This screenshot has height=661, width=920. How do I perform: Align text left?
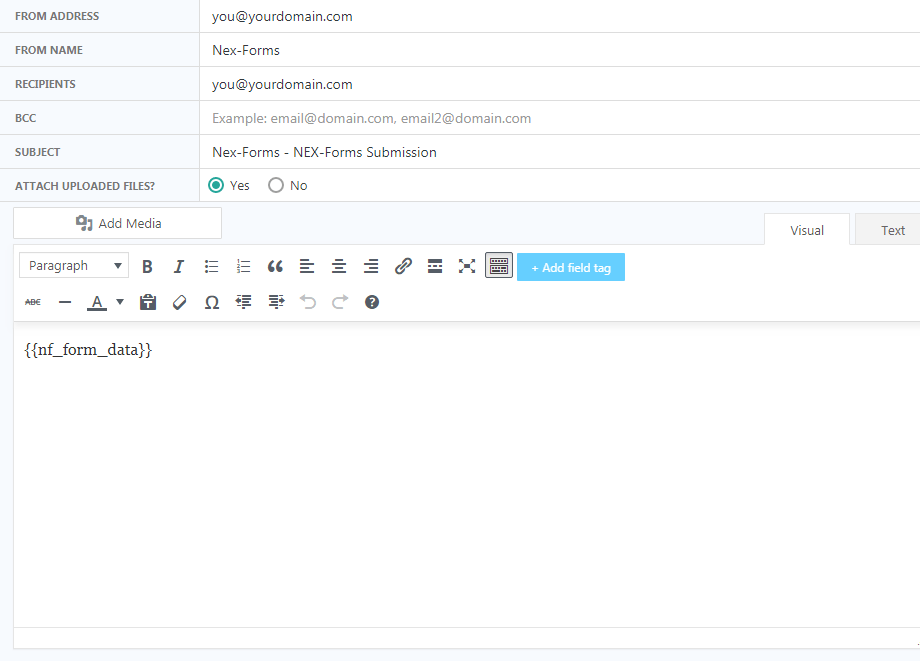click(307, 266)
